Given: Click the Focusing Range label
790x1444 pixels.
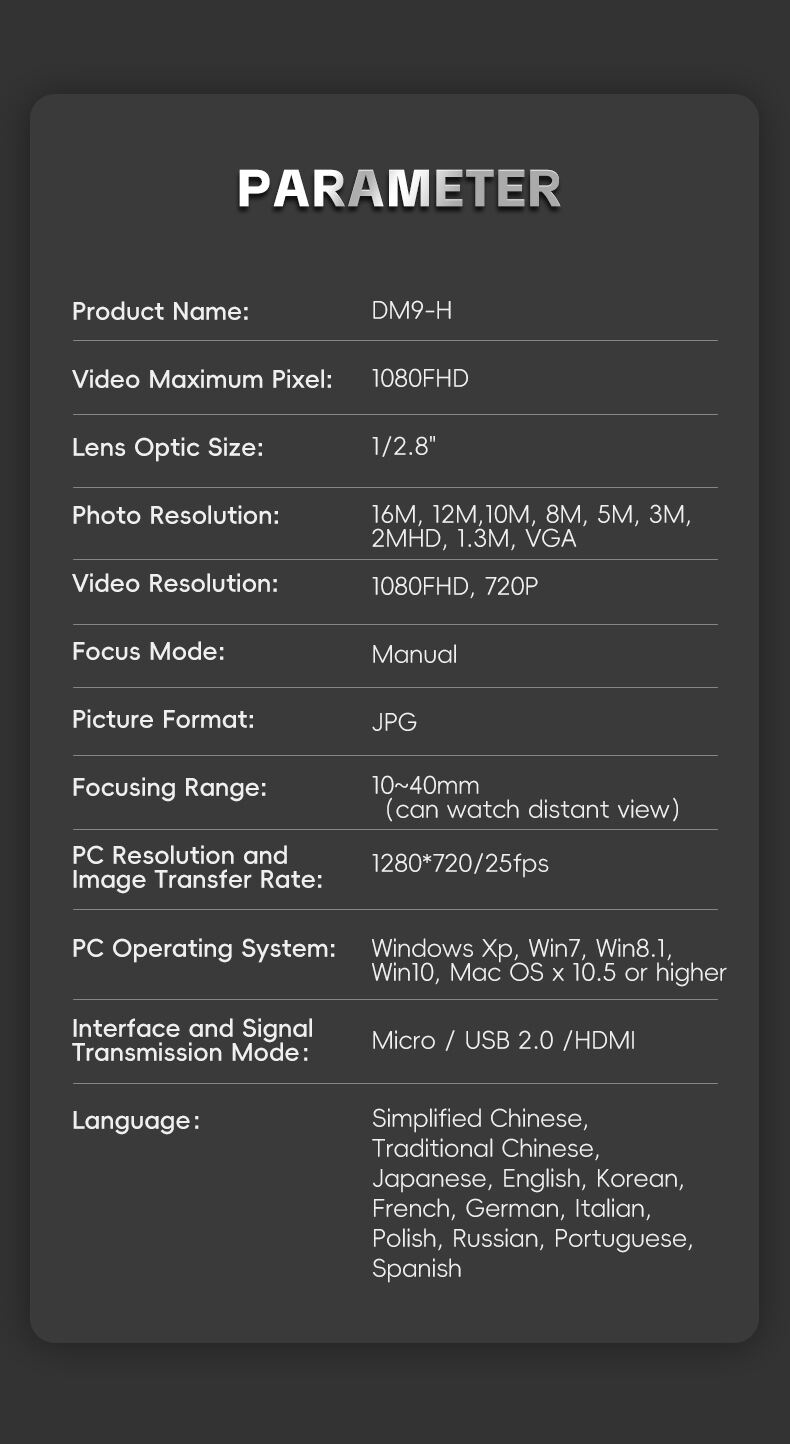Looking at the screenshot, I should coord(169,787).
